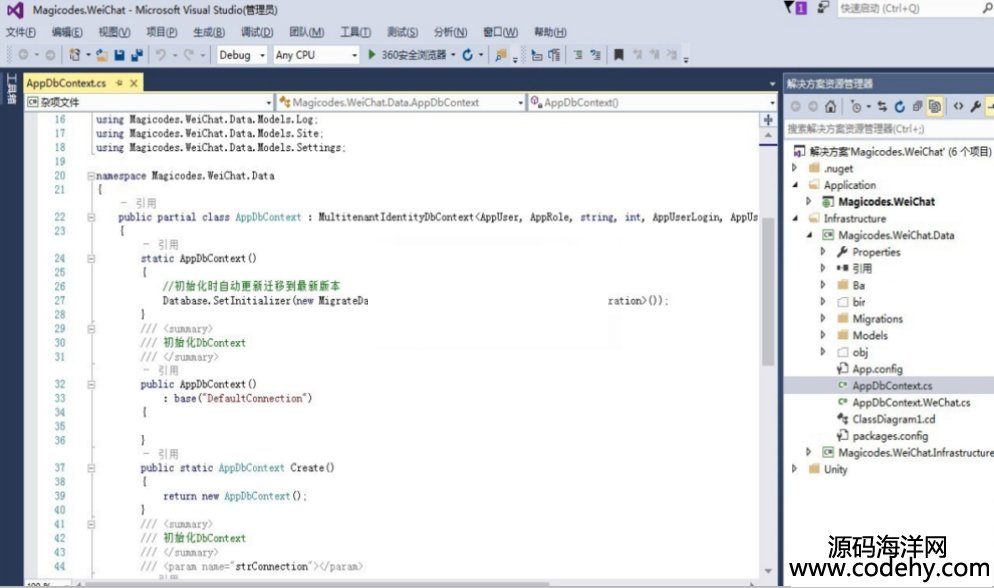The height and width of the screenshot is (588, 994).
Task: Save the current file with the disk icon
Action: point(119,55)
